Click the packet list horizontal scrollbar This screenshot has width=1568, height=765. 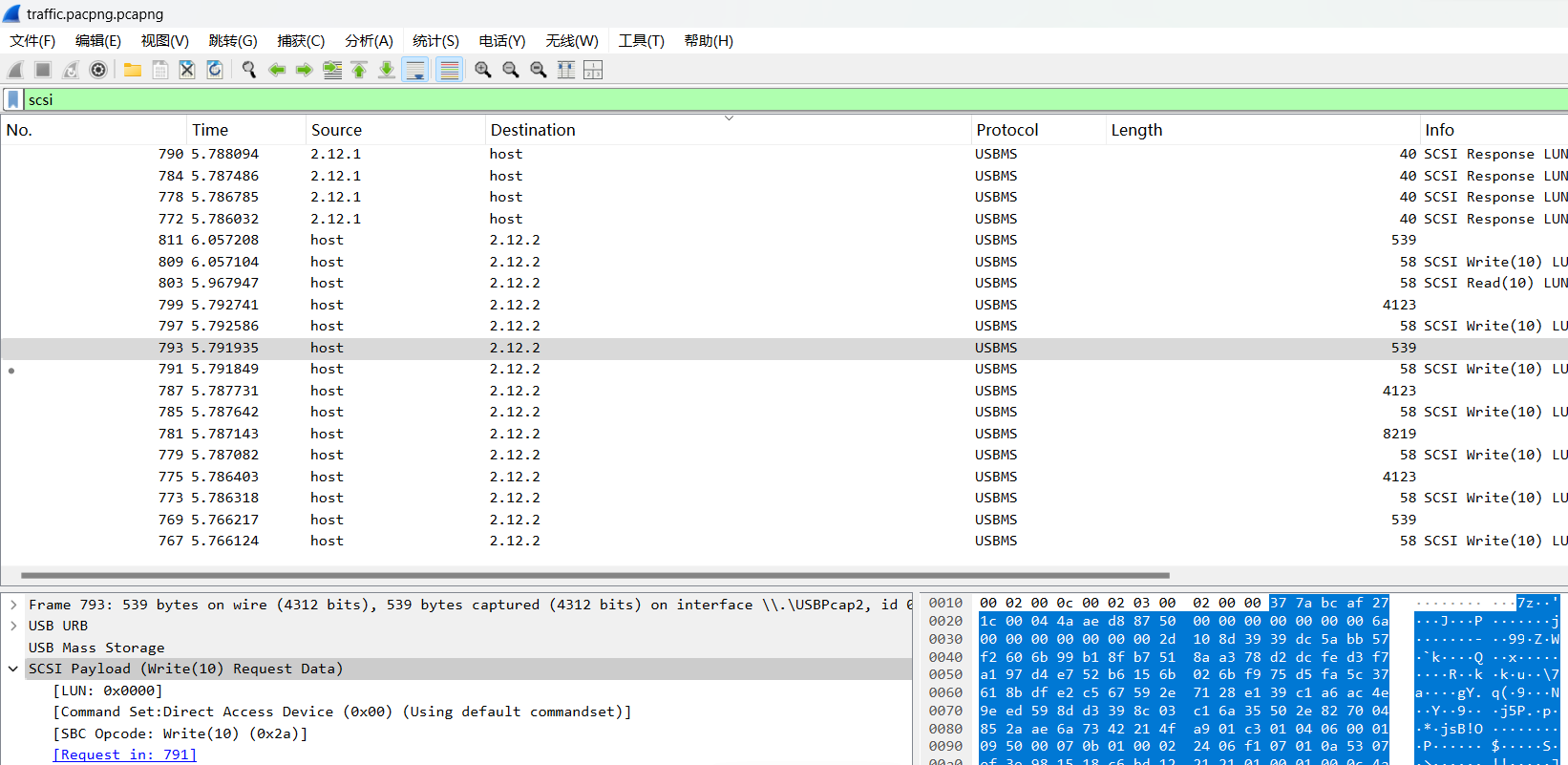595,575
